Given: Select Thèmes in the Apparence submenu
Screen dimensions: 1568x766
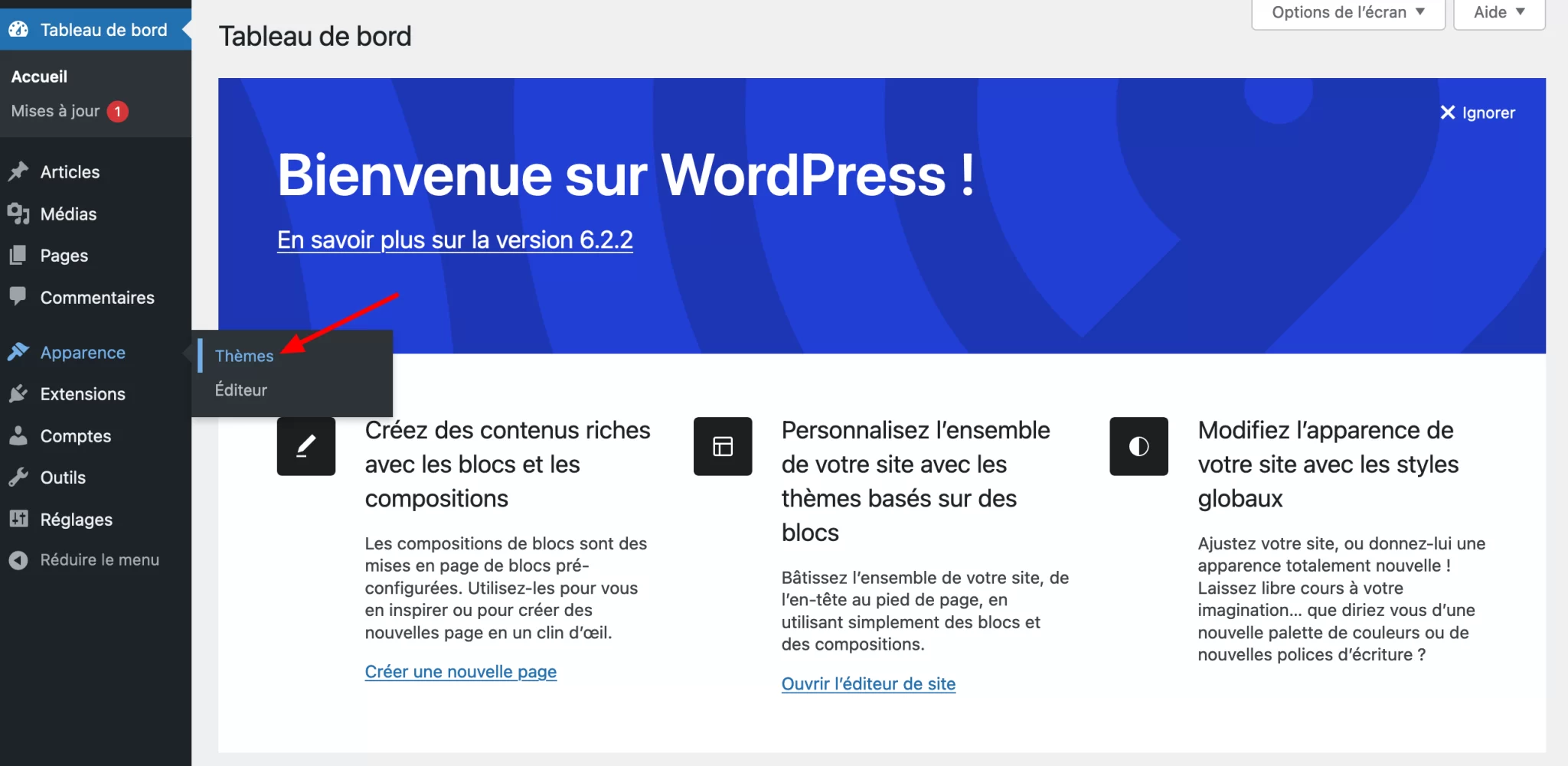Looking at the screenshot, I should click(244, 356).
